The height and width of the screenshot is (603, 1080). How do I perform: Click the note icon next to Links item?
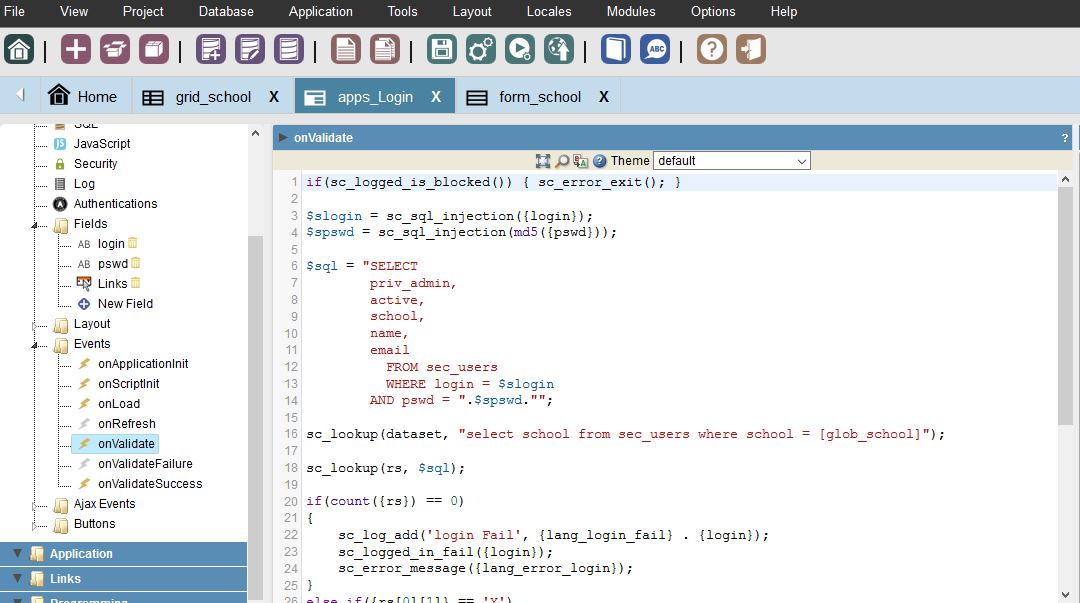click(136, 283)
